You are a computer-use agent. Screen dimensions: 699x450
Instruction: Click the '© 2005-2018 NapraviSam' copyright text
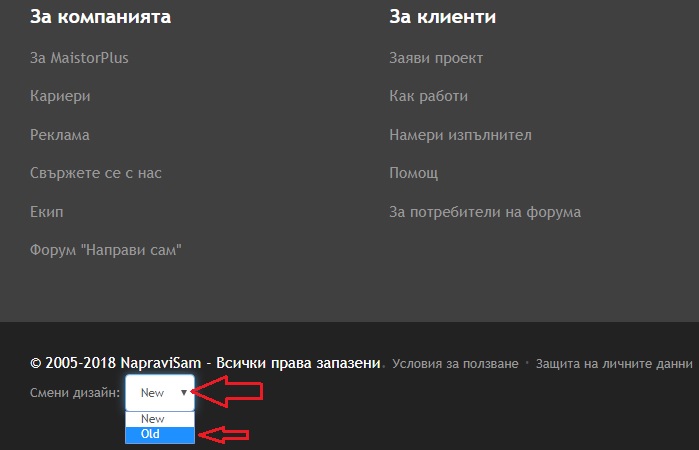pyautogui.click(x=115, y=363)
